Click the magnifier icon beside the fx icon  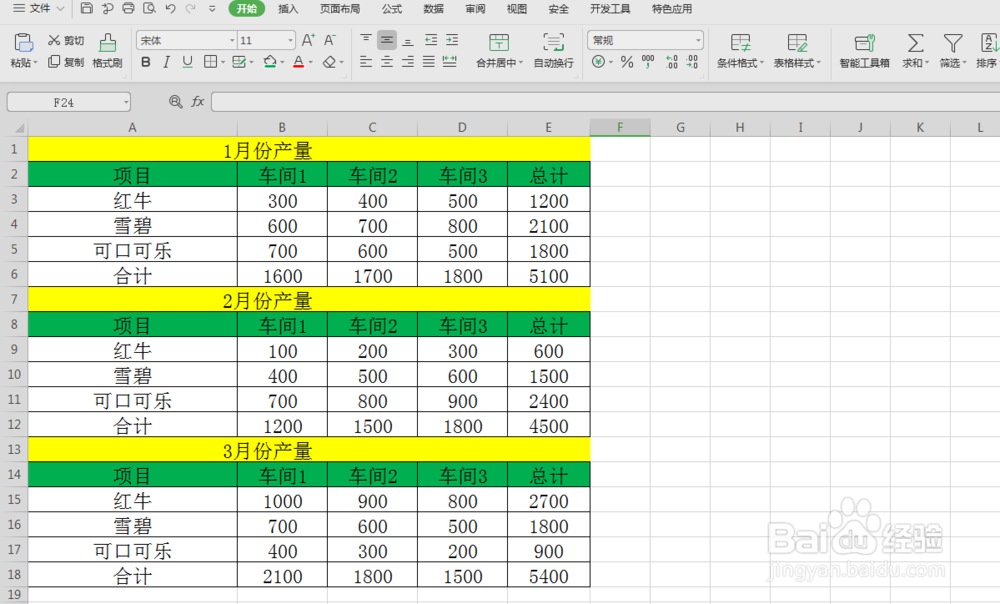click(x=175, y=101)
